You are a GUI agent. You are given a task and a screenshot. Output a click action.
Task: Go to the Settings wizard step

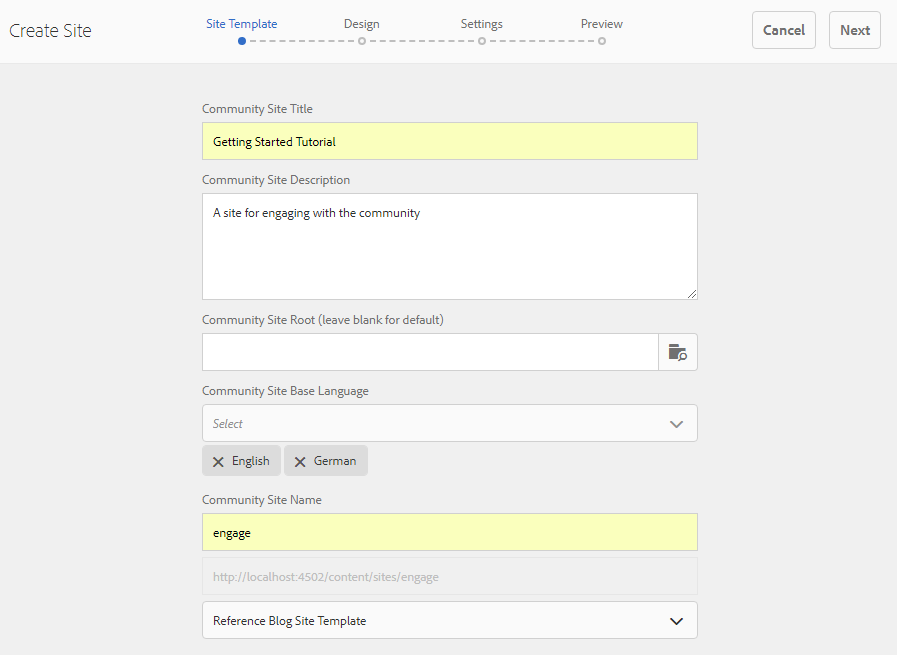481,24
